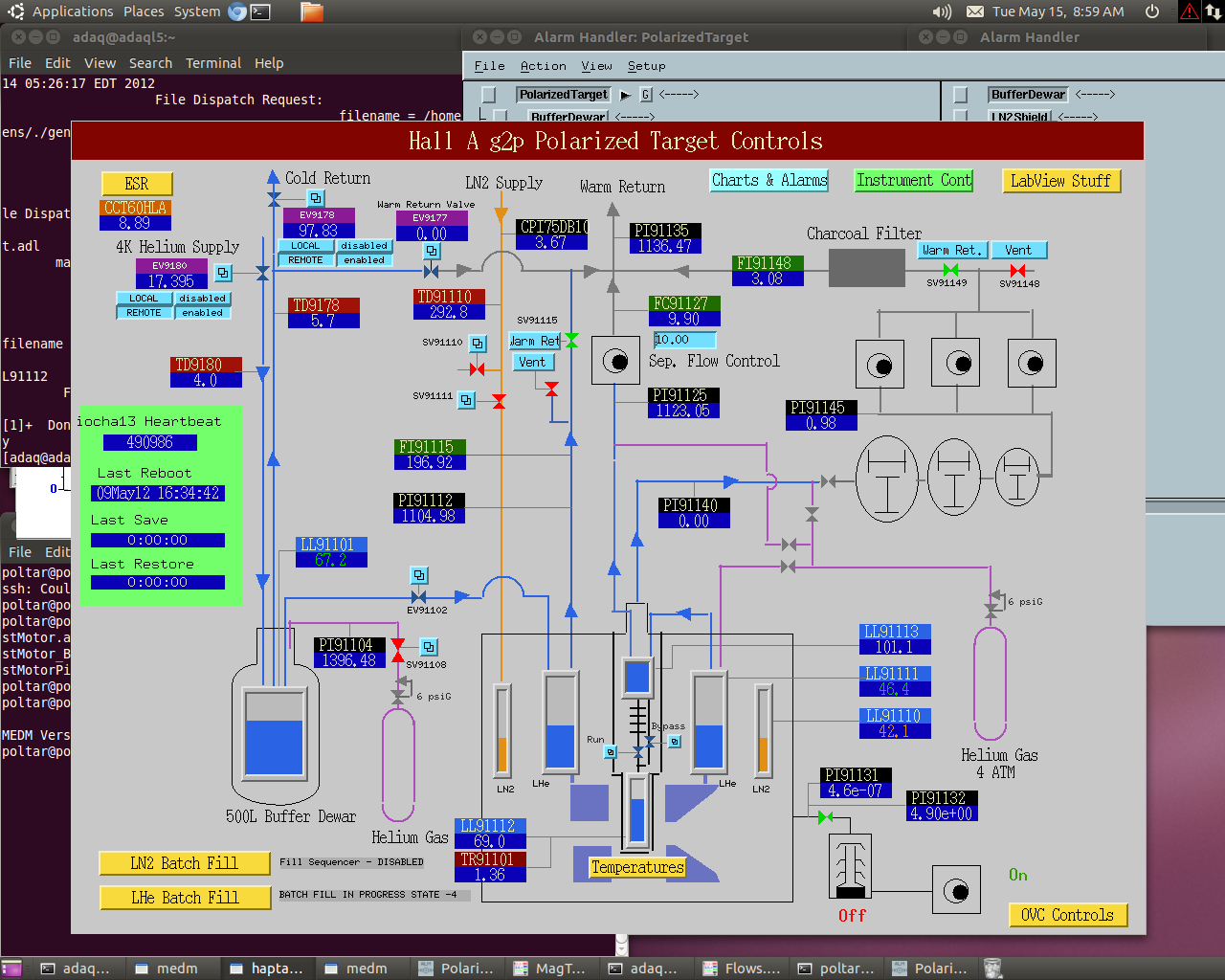The image size is (1225, 980).
Task: Click the red SV91108 valve symbol
Action: pos(398,650)
